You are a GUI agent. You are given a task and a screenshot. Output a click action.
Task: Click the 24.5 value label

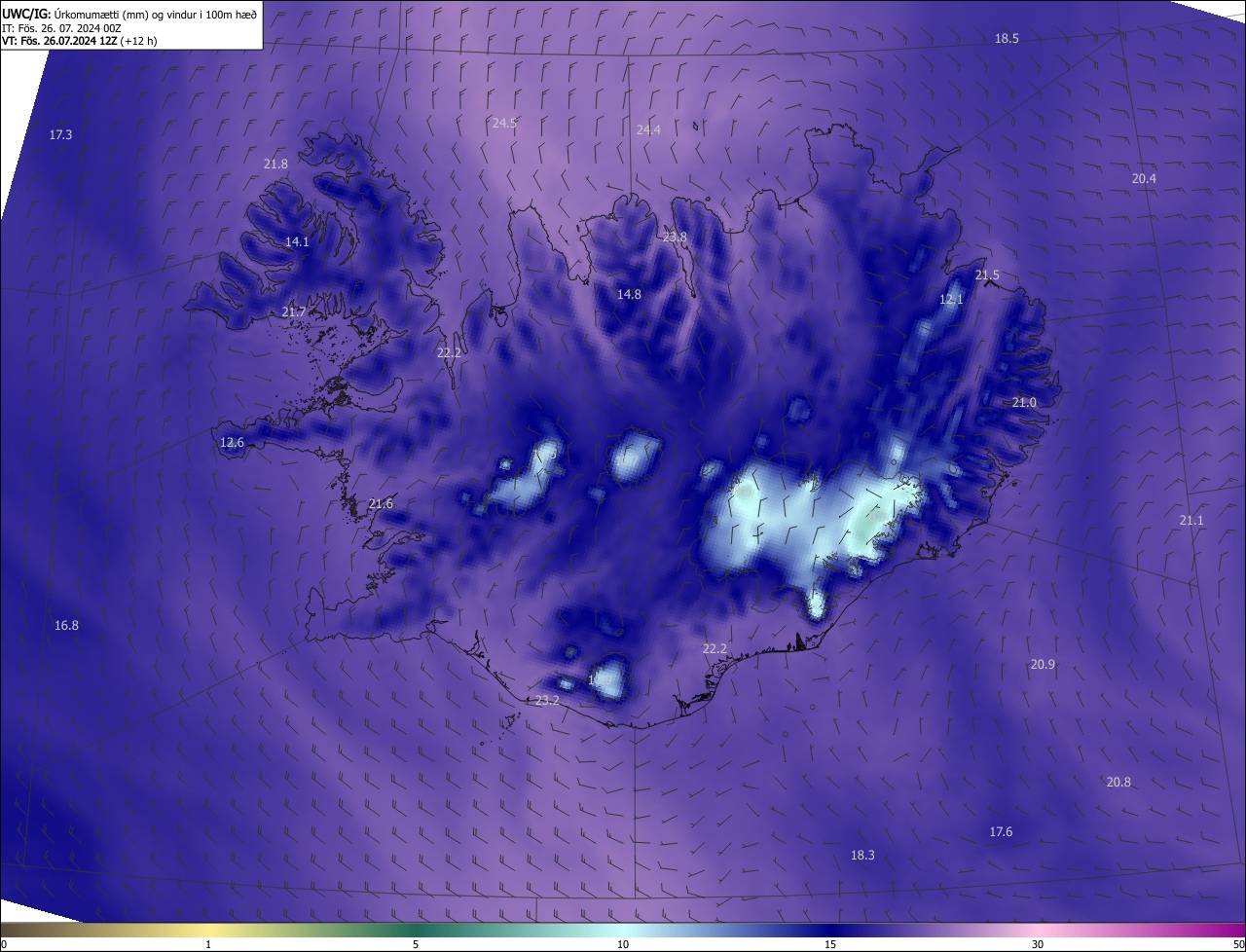504,123
